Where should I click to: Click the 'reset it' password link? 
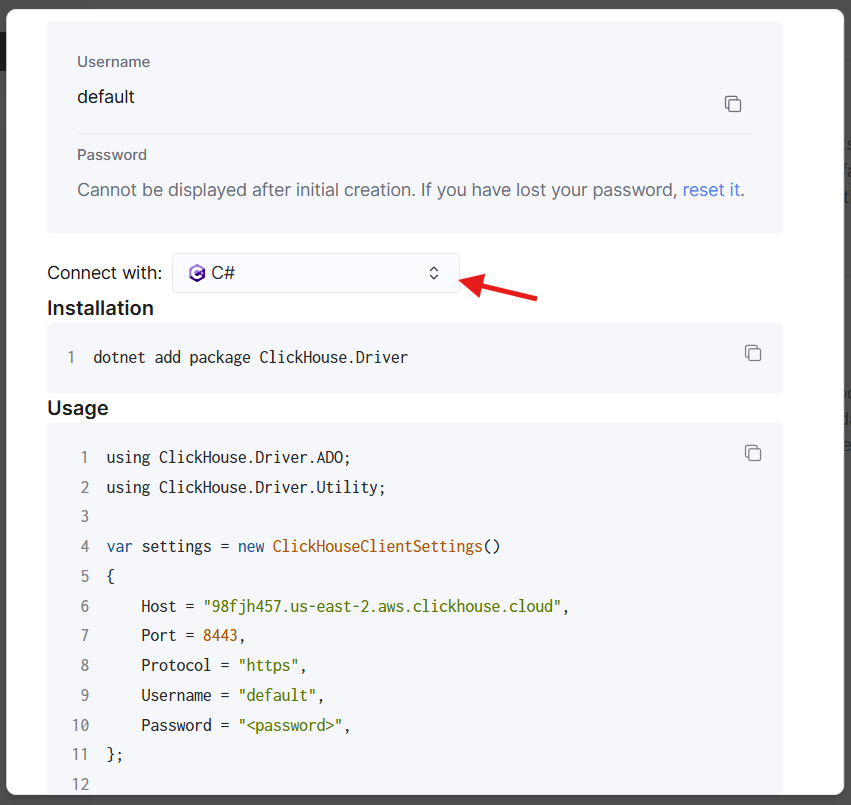coord(711,189)
